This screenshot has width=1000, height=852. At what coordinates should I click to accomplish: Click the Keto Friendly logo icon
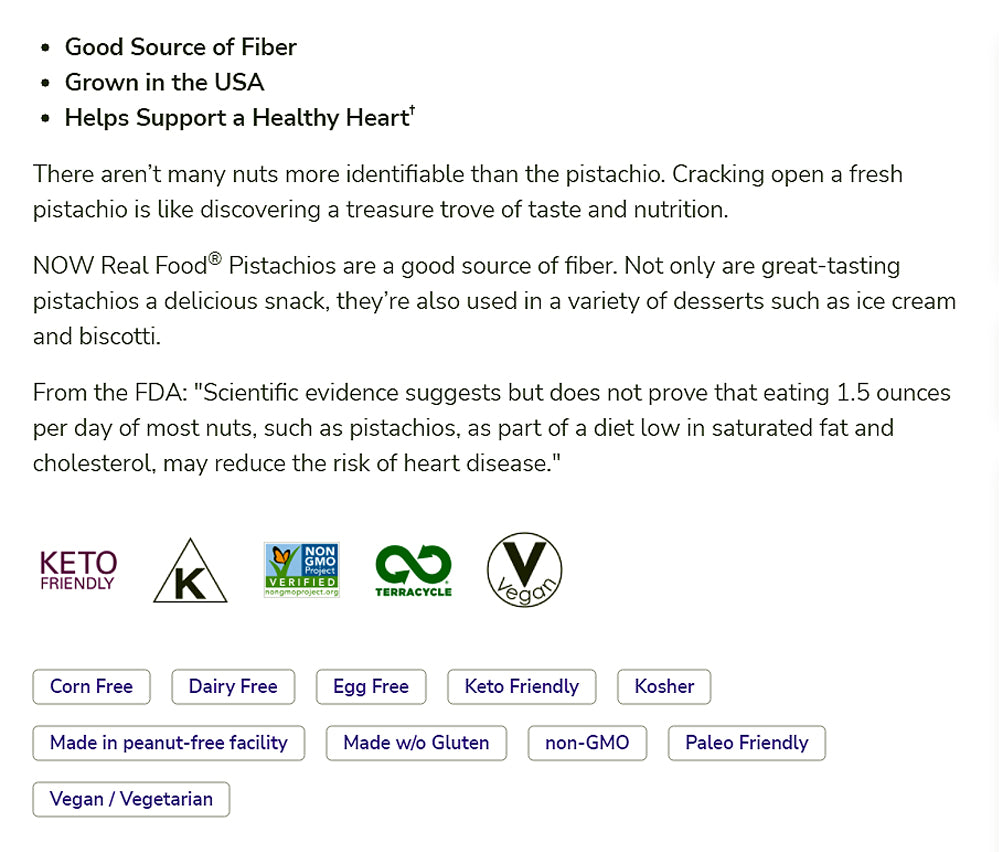pyautogui.click(x=78, y=570)
